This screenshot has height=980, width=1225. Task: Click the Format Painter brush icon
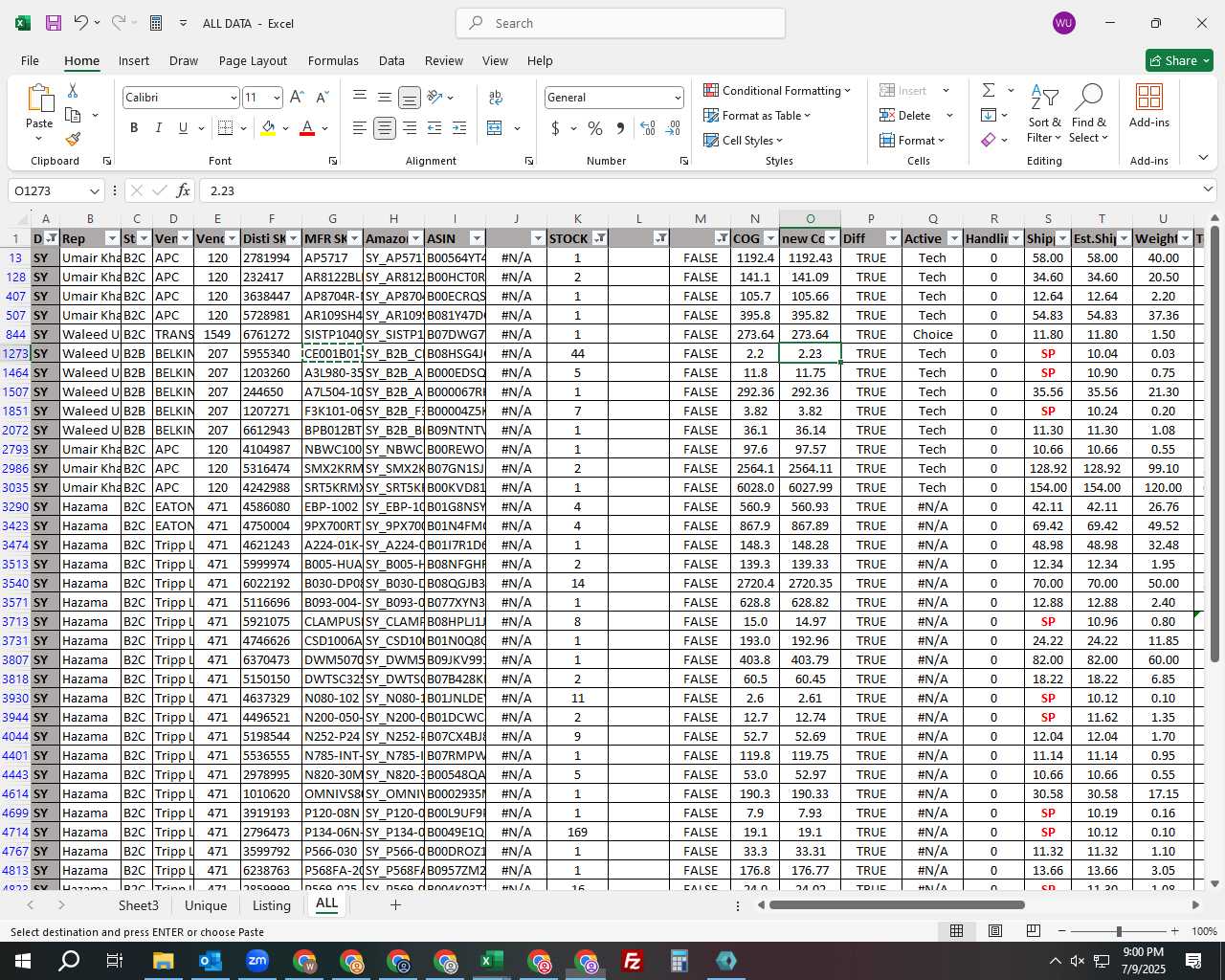[73, 139]
